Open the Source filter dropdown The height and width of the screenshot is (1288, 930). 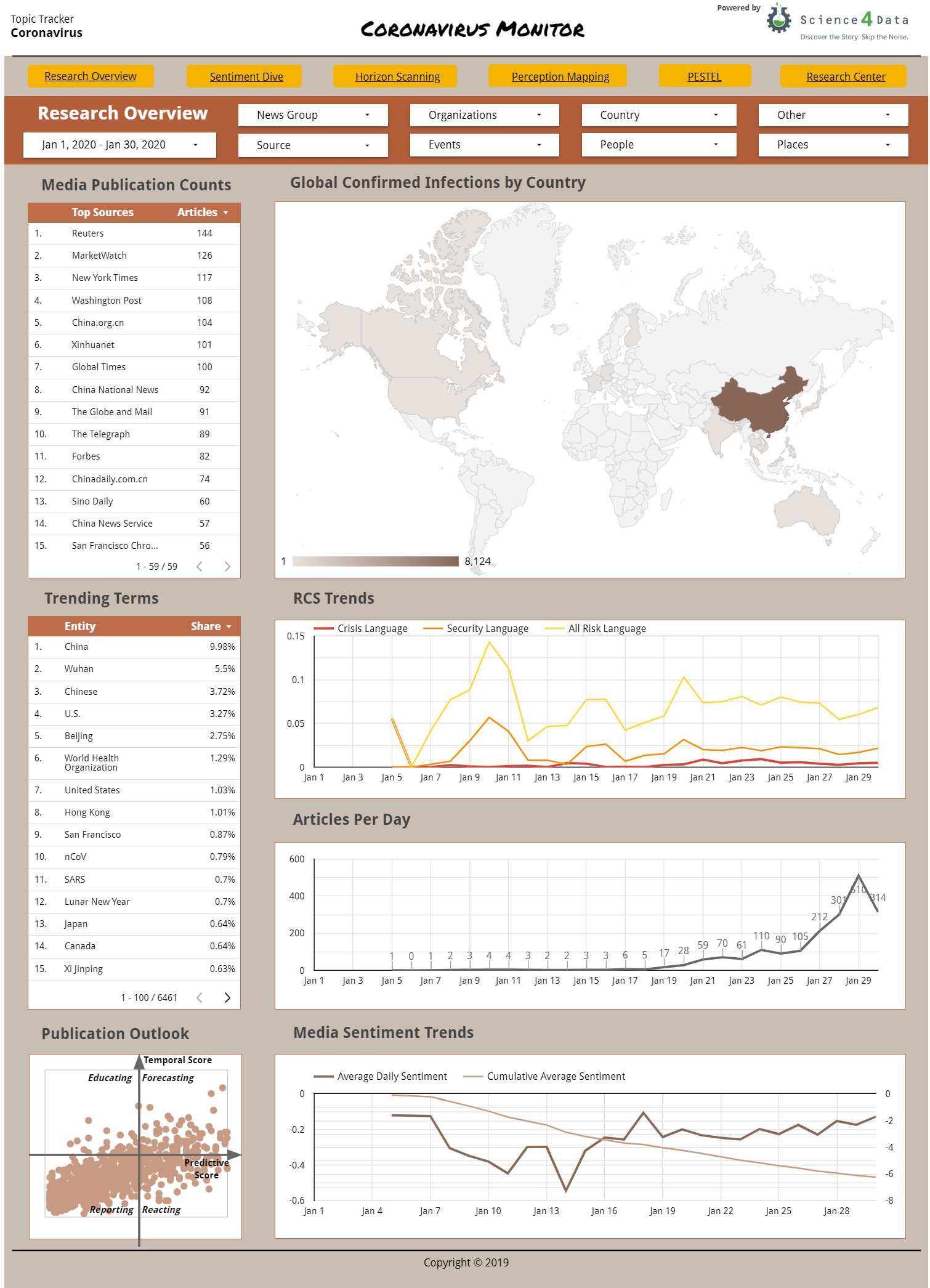(313, 145)
